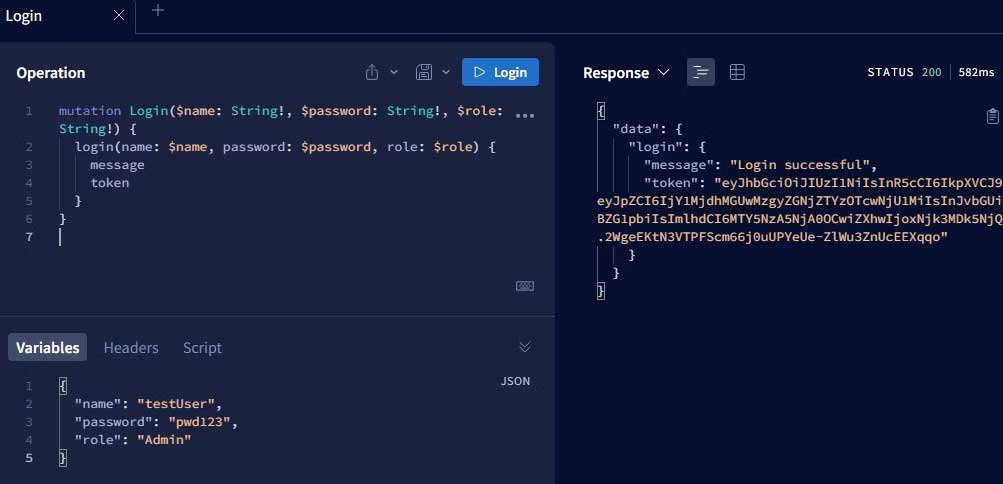
Task: Click the "message" field in query
Action: point(117,165)
